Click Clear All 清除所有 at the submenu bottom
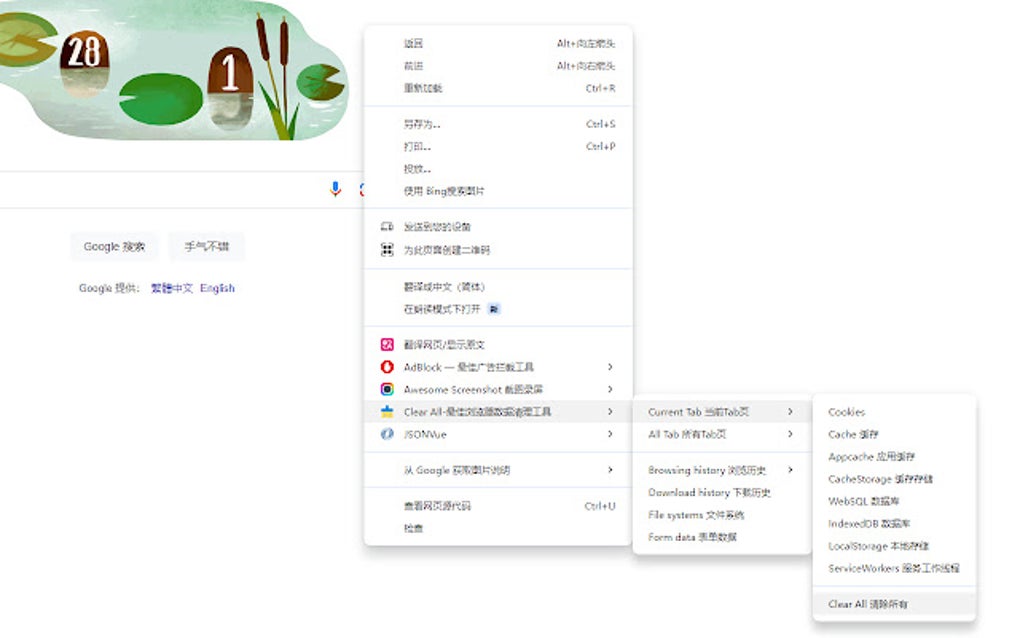Image resolution: width=1020 pixels, height=638 pixels. (894, 604)
